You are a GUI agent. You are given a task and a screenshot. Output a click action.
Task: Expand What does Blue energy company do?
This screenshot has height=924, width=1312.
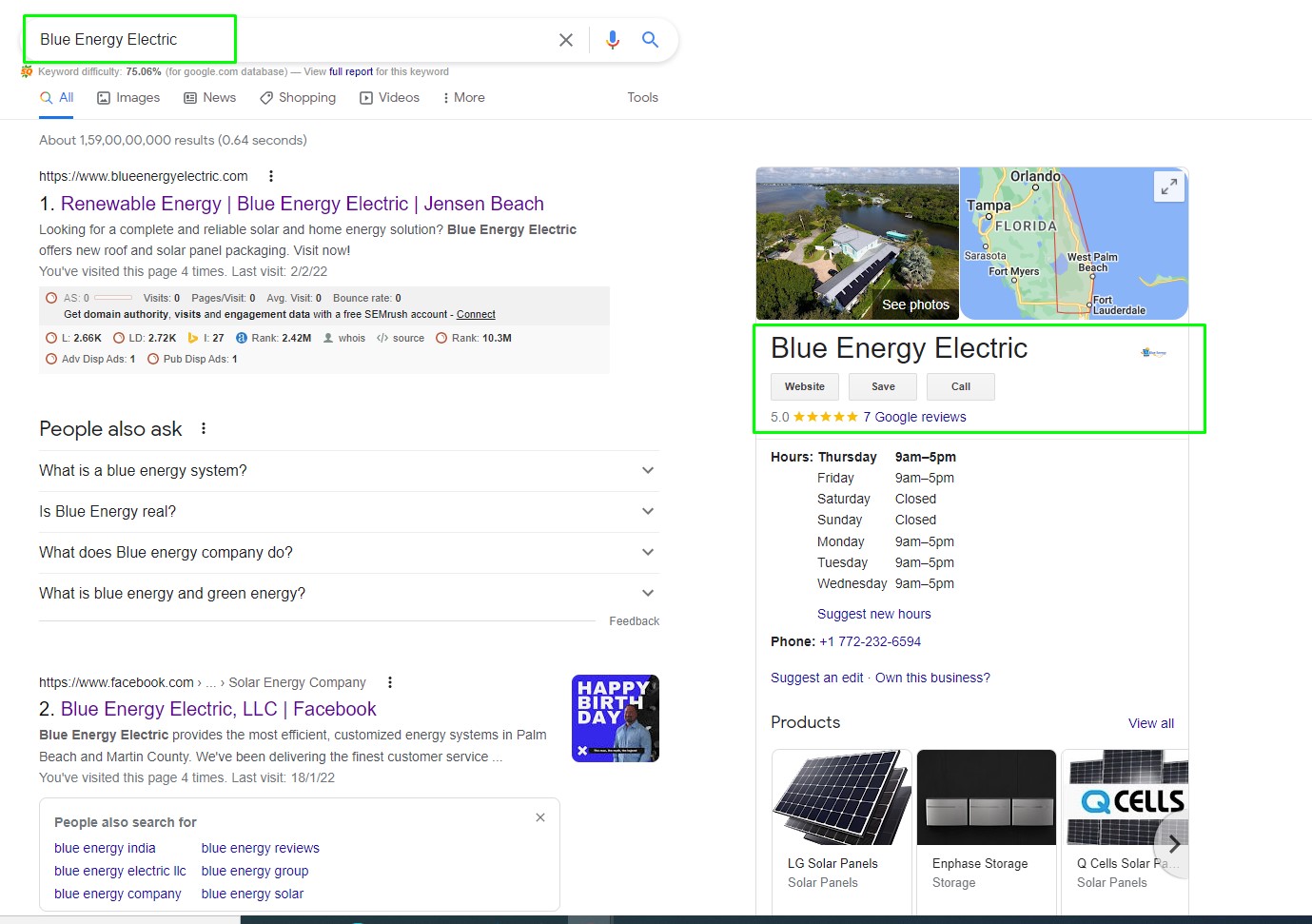(348, 552)
